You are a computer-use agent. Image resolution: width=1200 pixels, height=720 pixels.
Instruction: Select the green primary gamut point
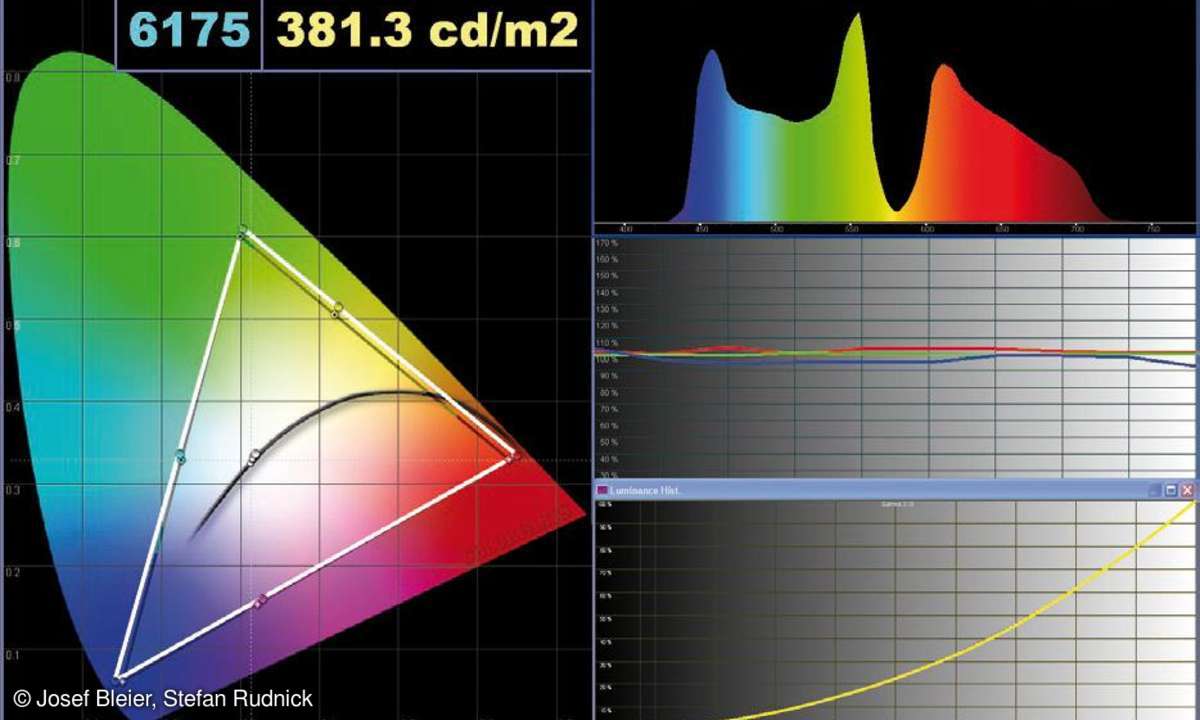[x=242, y=232]
